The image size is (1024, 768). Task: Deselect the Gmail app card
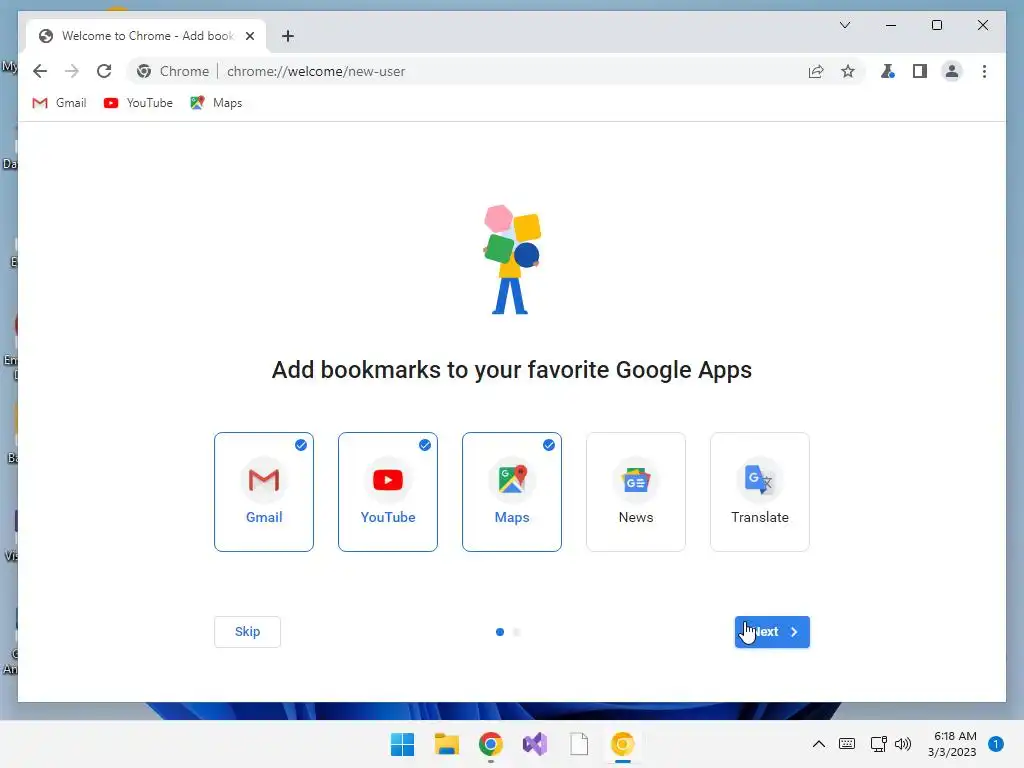(264, 492)
